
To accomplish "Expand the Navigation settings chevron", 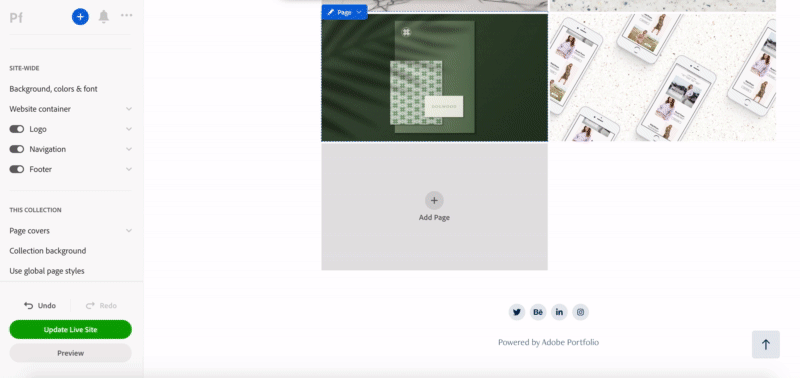I will coord(129,149).
